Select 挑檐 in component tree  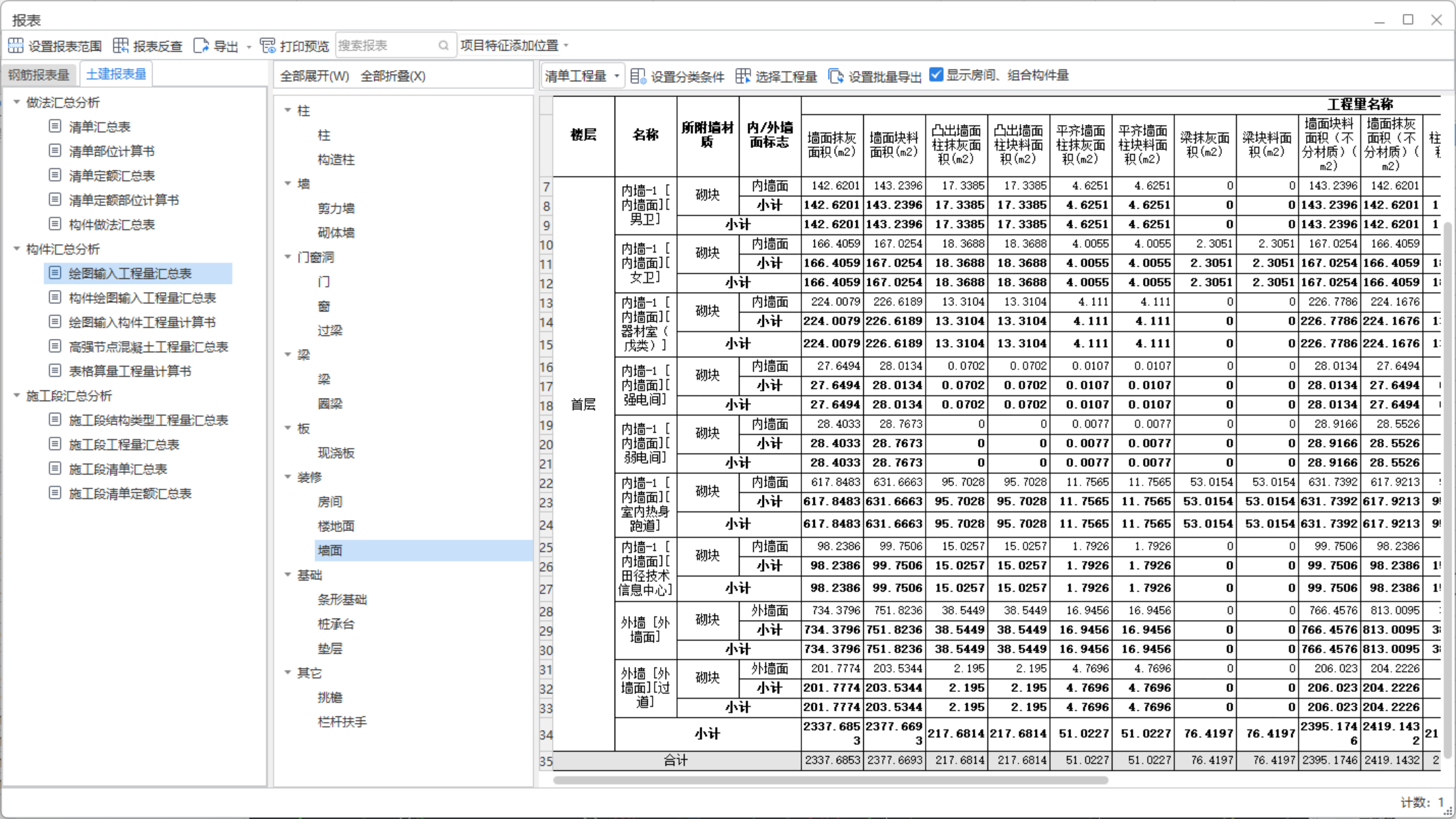[x=330, y=697]
